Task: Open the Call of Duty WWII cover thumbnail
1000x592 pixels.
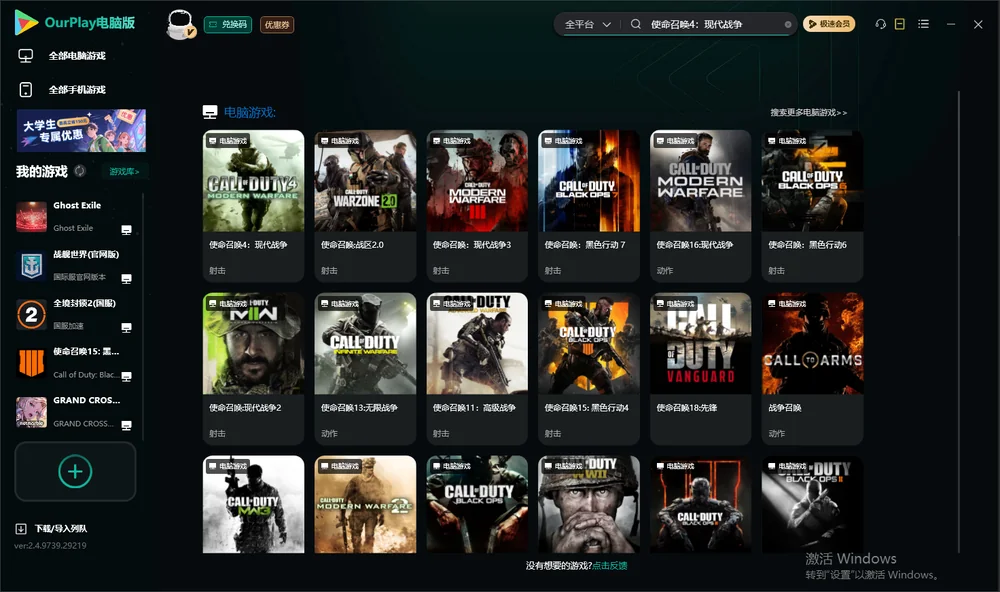Action: point(589,504)
